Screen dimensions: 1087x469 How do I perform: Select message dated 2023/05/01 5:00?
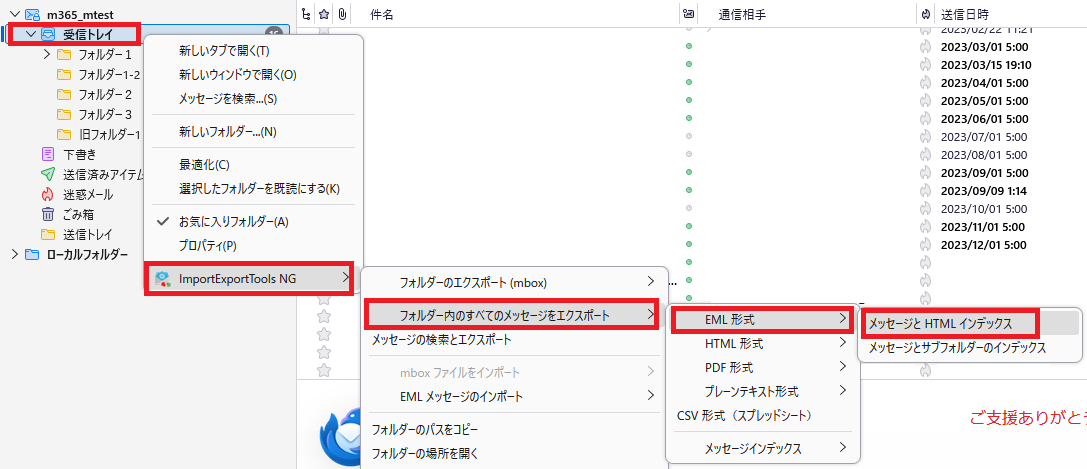(984, 100)
